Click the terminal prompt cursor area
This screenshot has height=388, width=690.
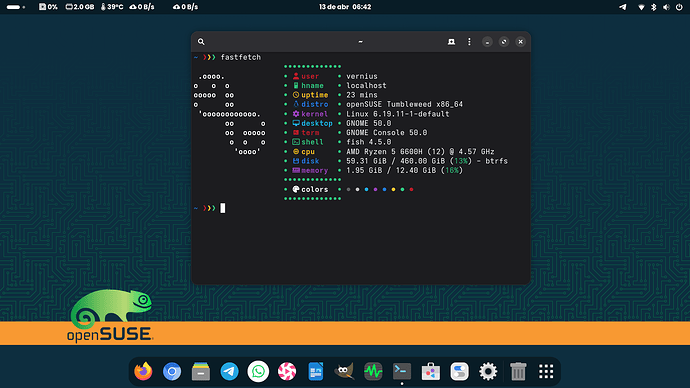point(223,208)
